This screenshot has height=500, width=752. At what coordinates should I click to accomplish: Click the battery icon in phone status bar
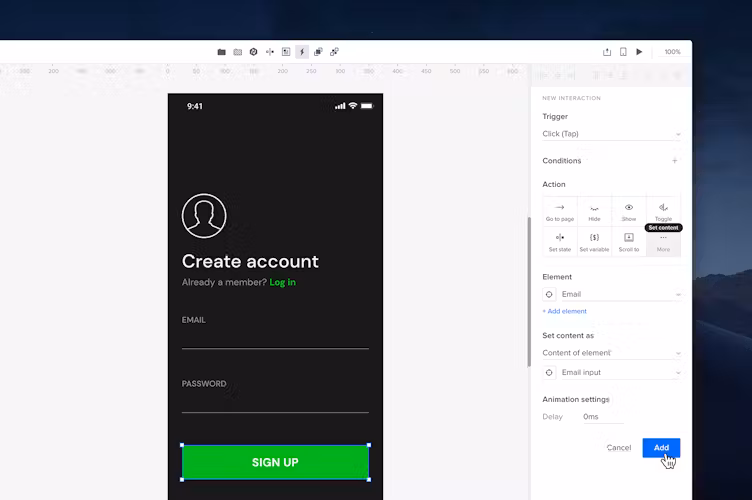(x=367, y=106)
